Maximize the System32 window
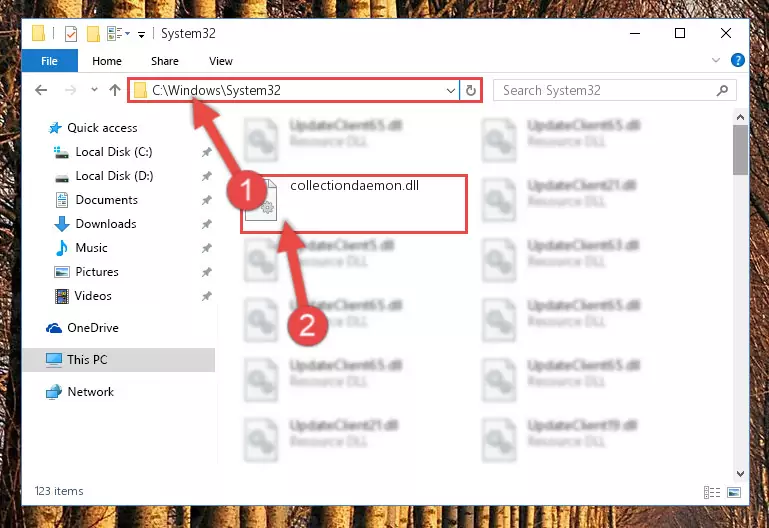The height and width of the screenshot is (528, 769). pos(680,33)
